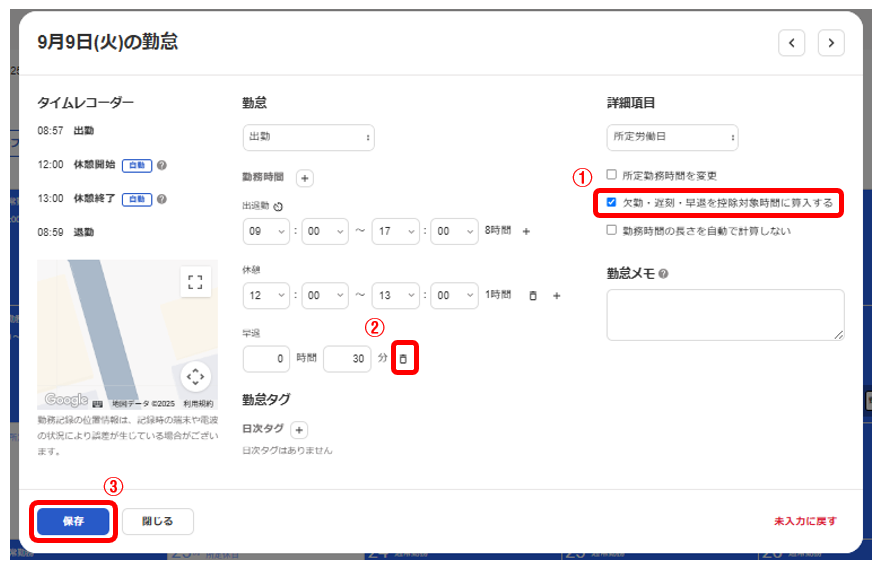This screenshot has height=568, width=880.
Task: Click the help icon next to 休憩開始
Action: pos(161,165)
